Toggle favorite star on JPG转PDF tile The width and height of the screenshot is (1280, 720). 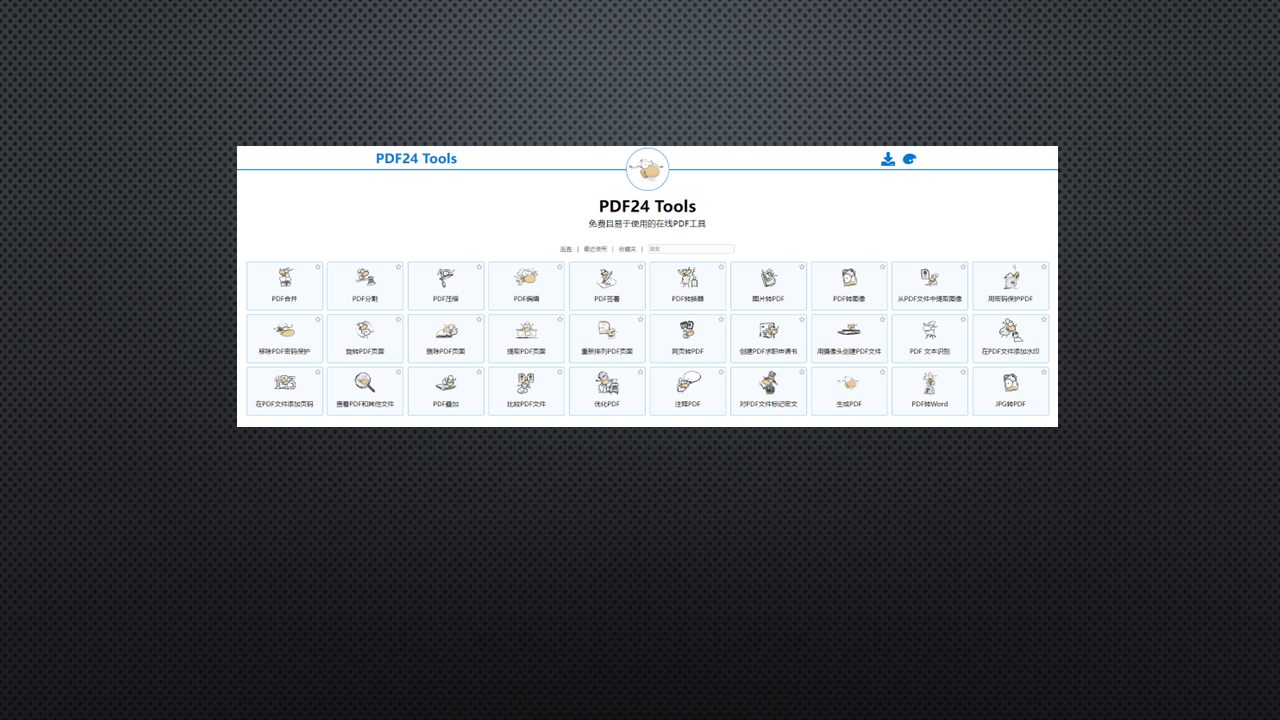click(x=1044, y=372)
